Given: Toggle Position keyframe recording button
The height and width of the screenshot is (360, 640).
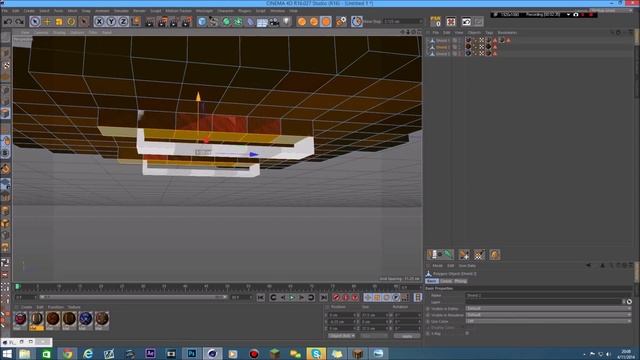Looking at the screenshot, I should pos(368,298).
